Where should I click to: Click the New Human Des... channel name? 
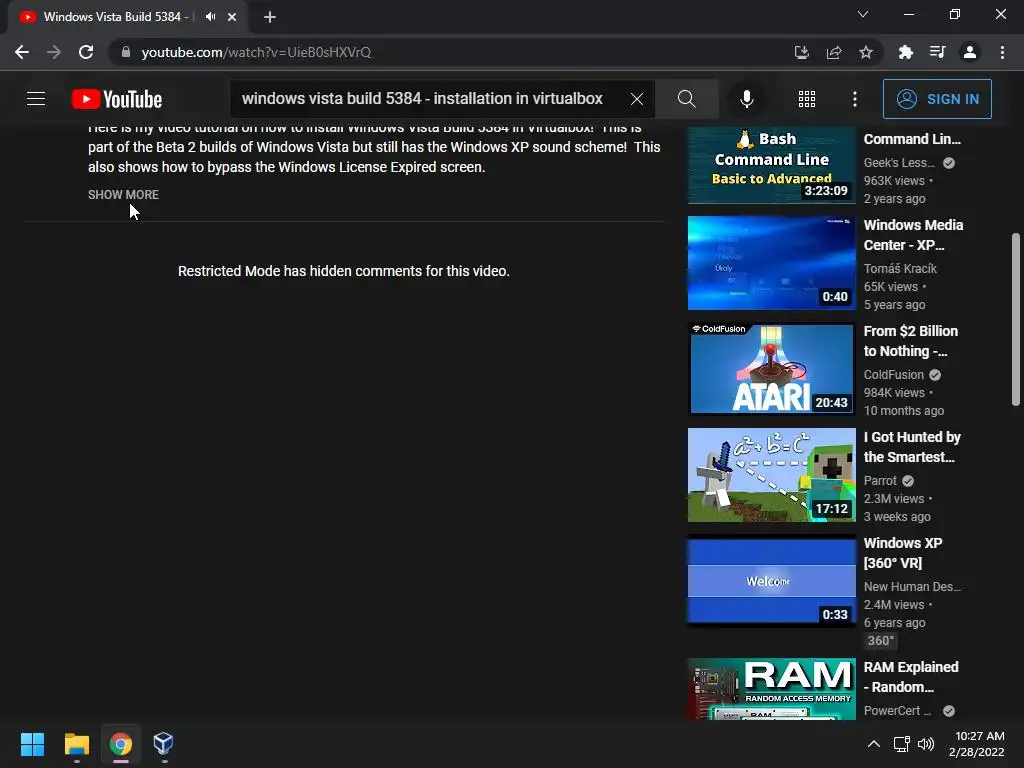click(912, 586)
